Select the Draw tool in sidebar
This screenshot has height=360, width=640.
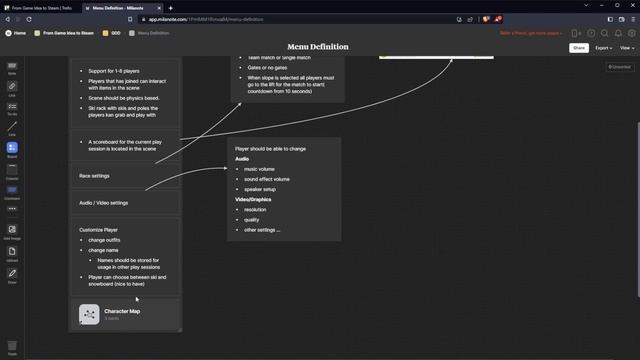12,276
